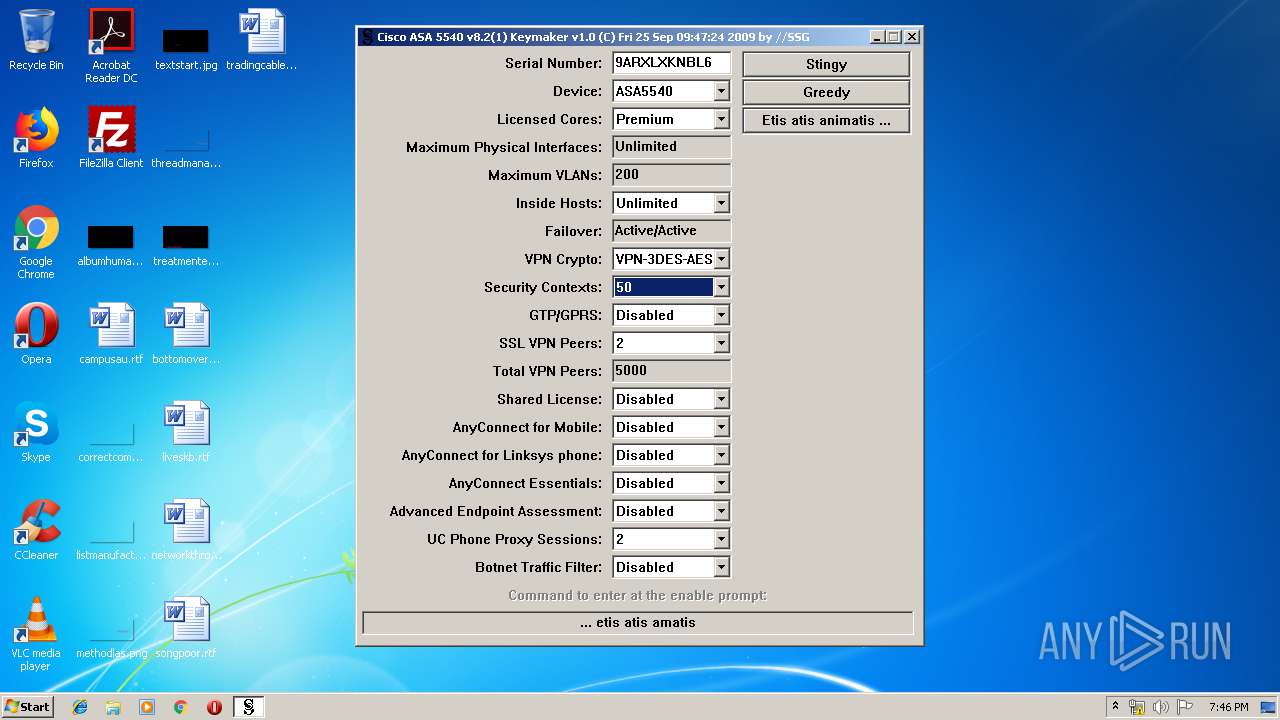Open the Licensed Cores dropdown

pyautogui.click(x=721, y=119)
